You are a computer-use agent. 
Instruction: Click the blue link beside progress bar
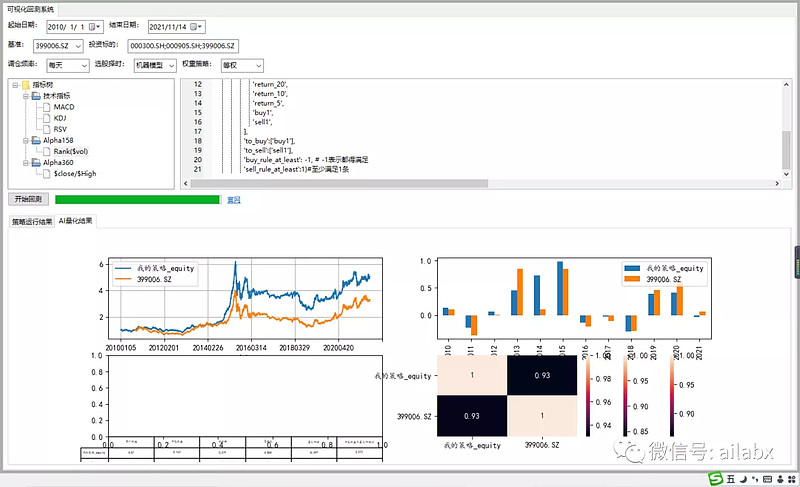point(234,200)
